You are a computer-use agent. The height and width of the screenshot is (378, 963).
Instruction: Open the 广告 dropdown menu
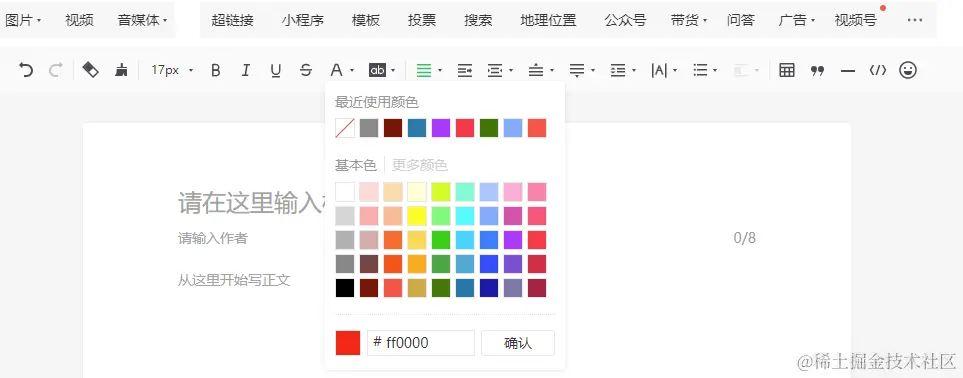[797, 20]
